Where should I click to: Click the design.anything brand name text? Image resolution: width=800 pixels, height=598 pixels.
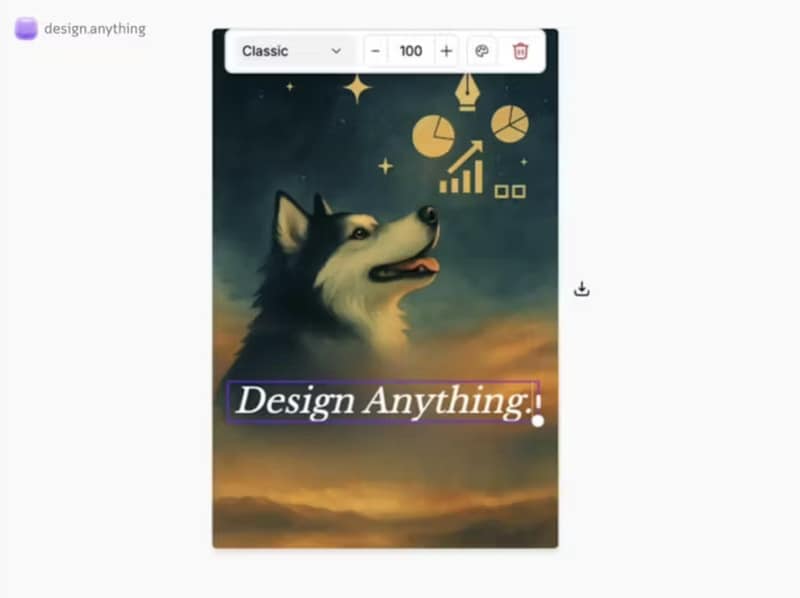tap(95, 29)
